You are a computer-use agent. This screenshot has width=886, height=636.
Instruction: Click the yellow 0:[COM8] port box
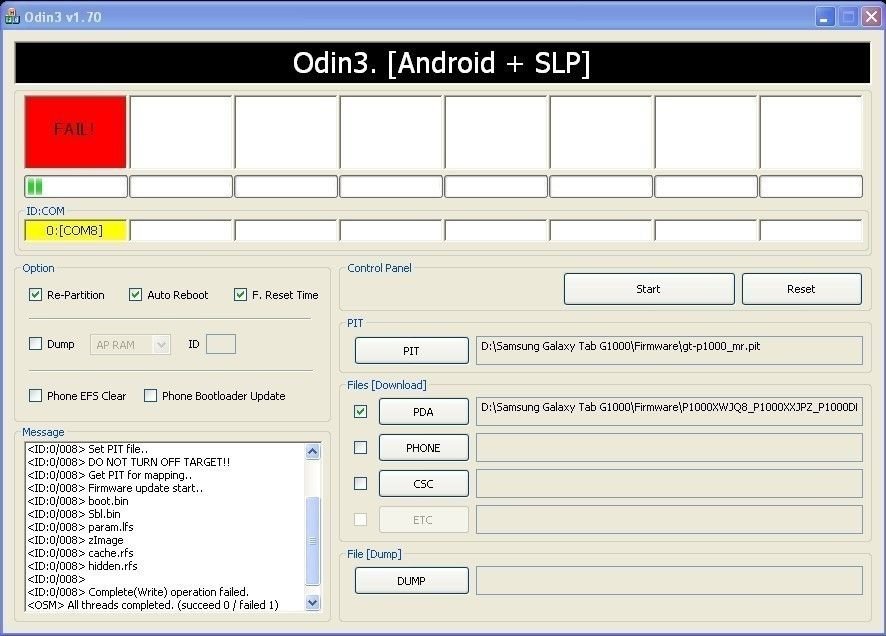[75, 230]
